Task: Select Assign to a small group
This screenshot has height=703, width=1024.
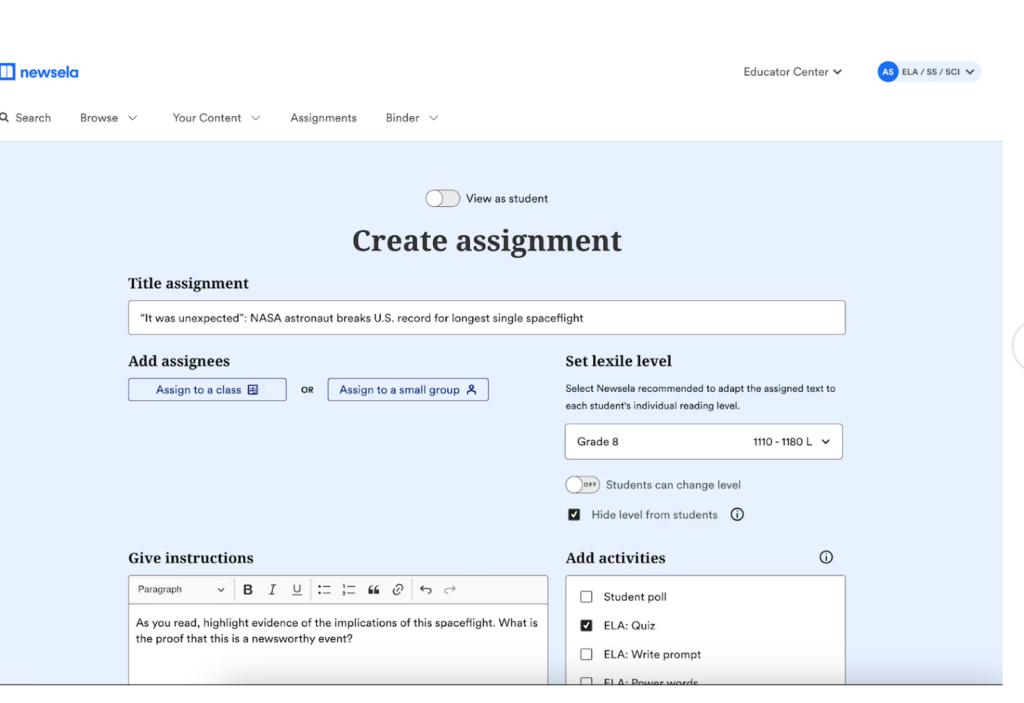Action: (408, 389)
